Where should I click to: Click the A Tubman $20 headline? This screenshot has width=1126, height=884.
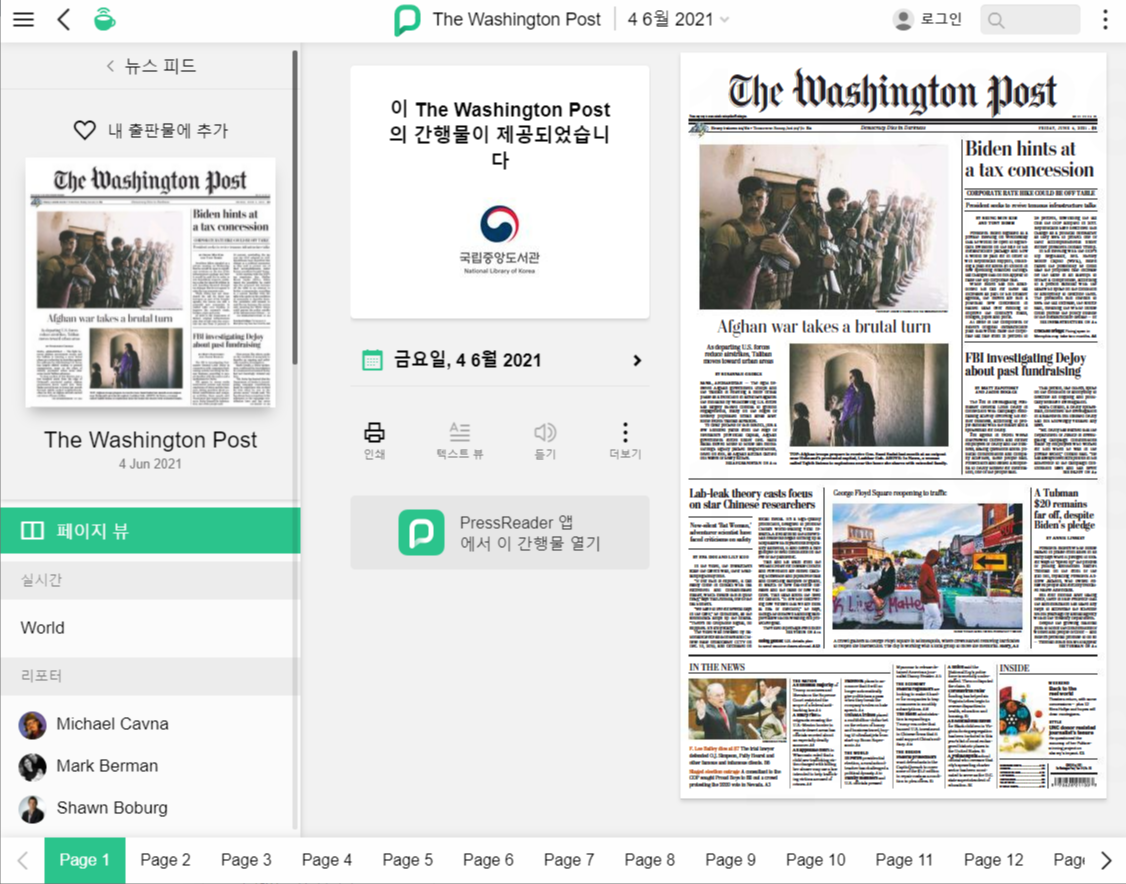(1064, 509)
